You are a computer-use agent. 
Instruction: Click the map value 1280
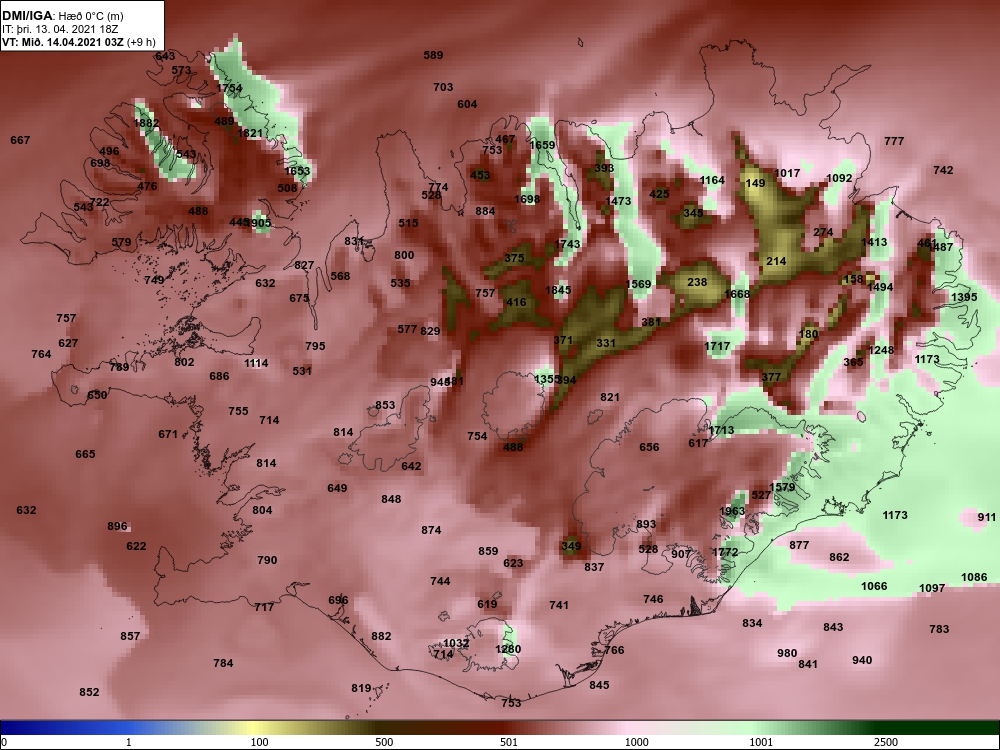coord(508,650)
